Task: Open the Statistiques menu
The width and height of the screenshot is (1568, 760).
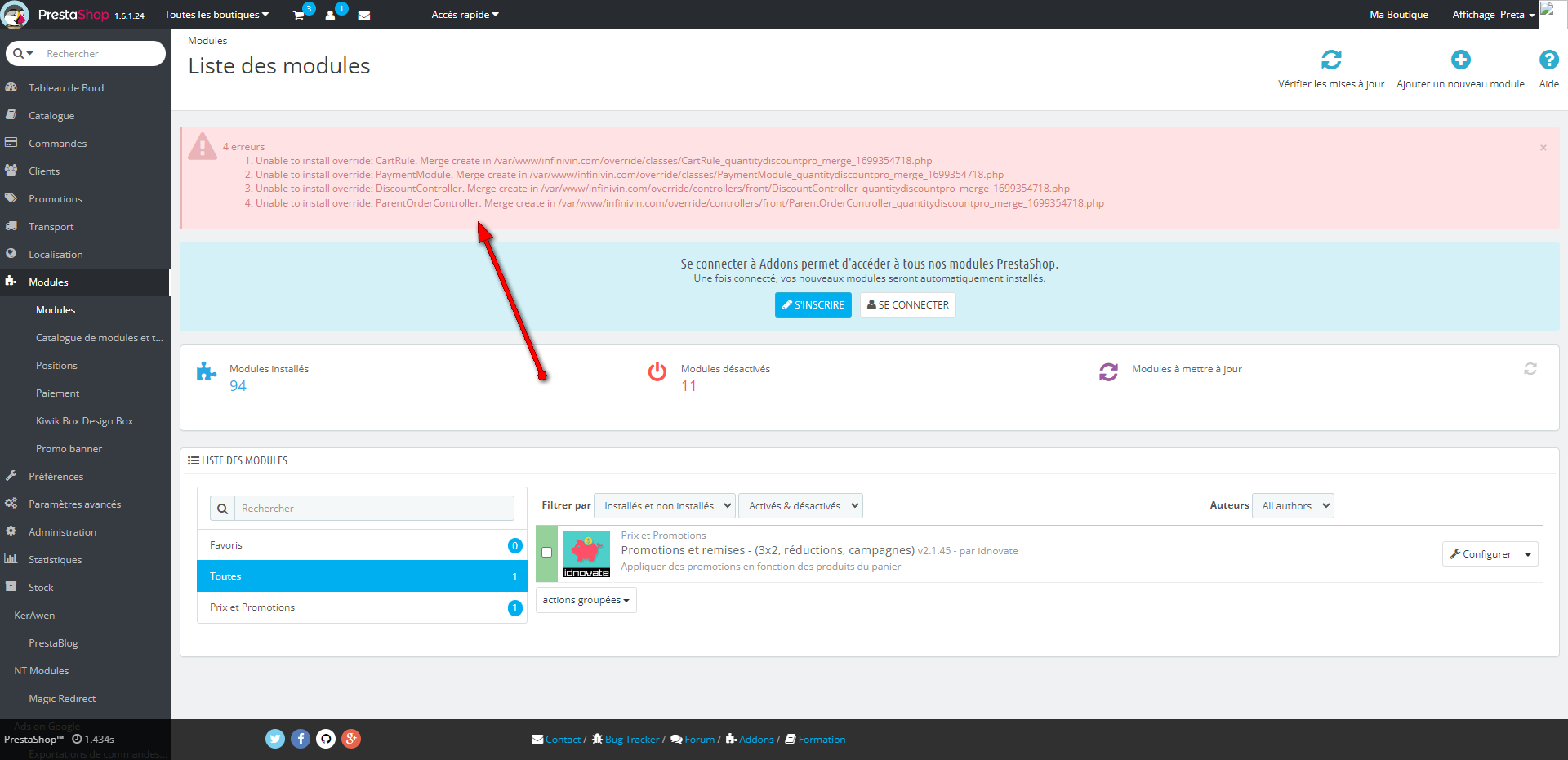Action: (86, 560)
